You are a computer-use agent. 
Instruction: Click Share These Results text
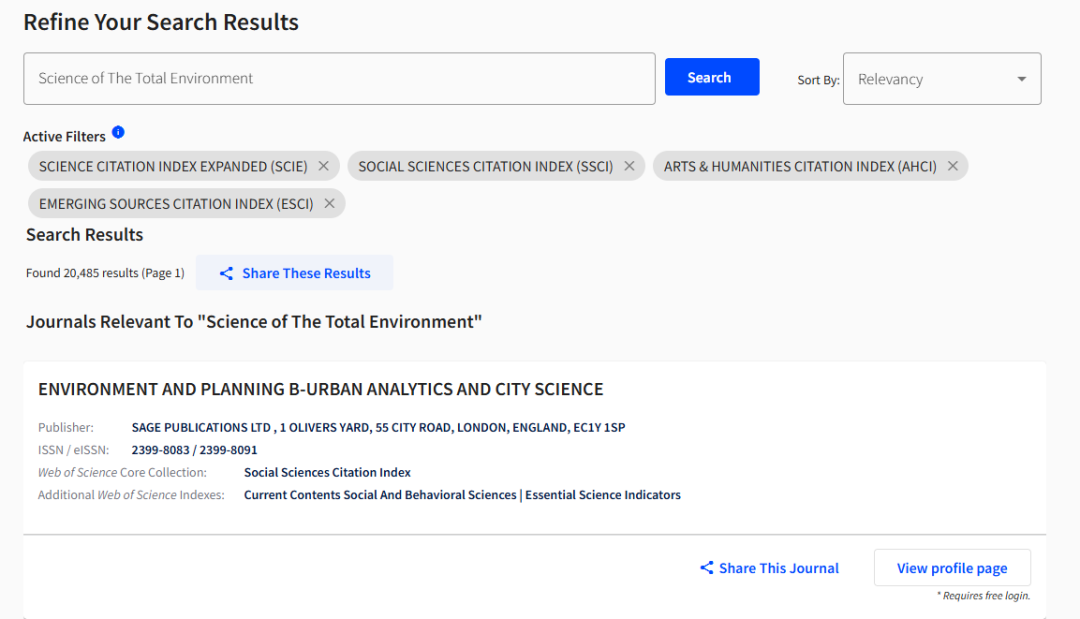pos(306,273)
